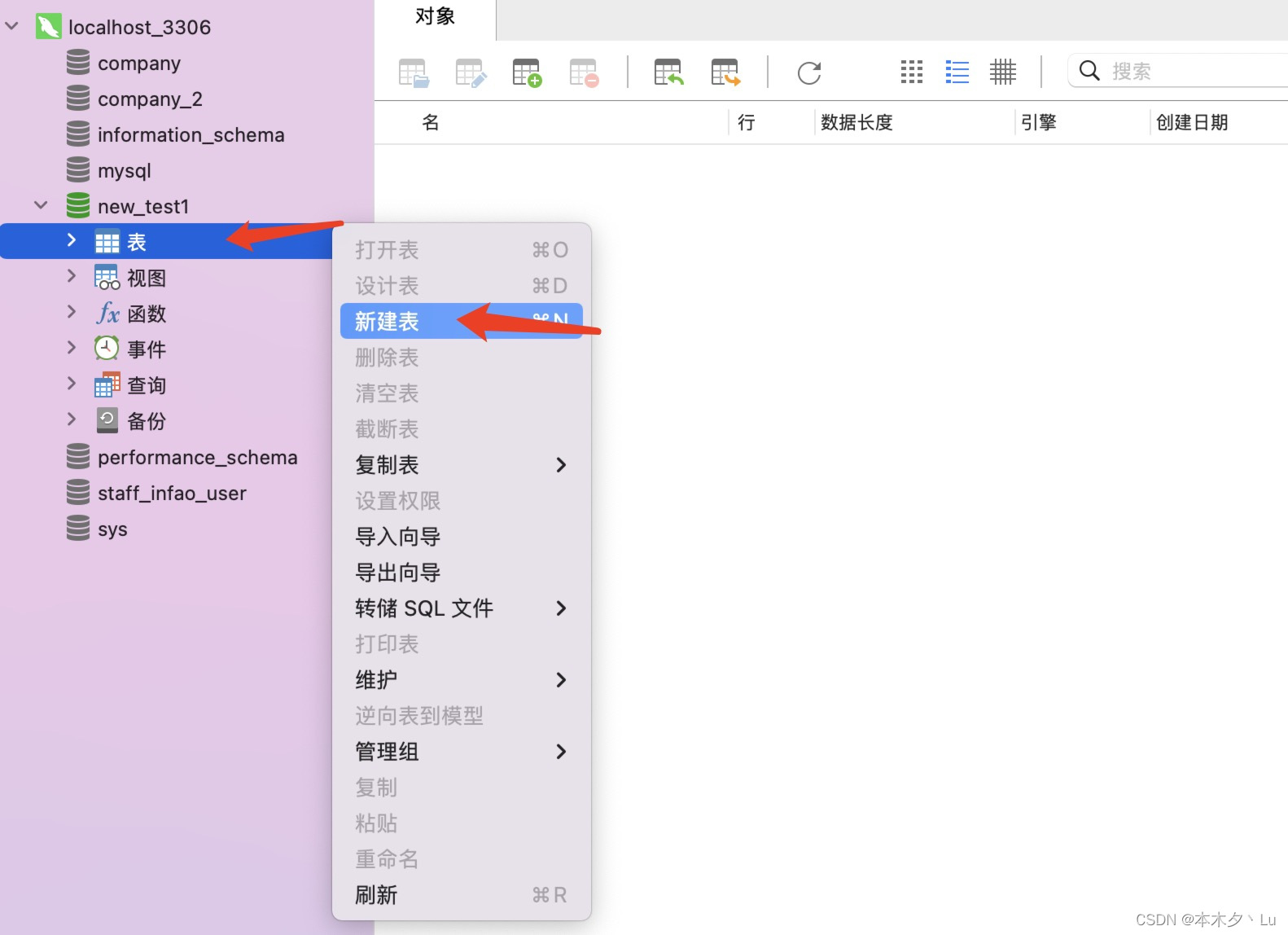
Task: Click the Design Table toolbar icon
Action: pos(471,72)
